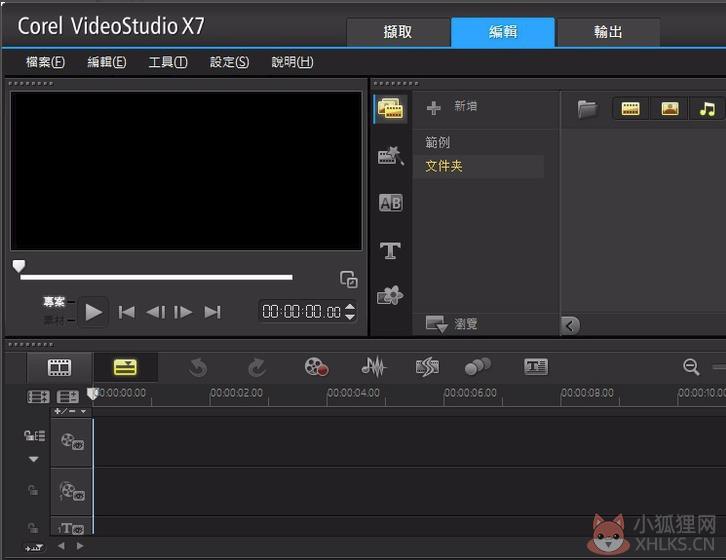Switch to the 編輯 Edit tab

click(x=503, y=31)
